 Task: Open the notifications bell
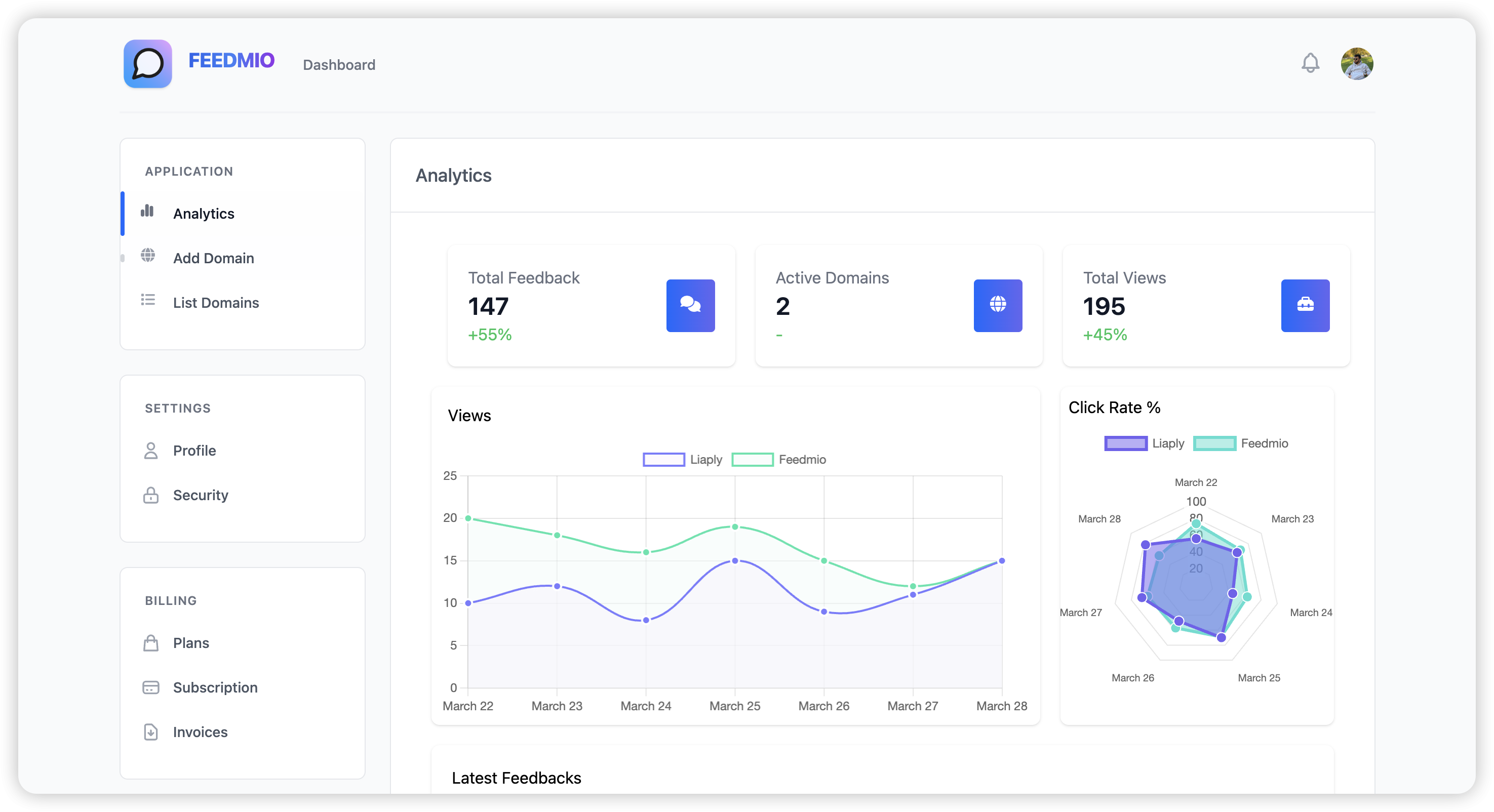[1310, 63]
